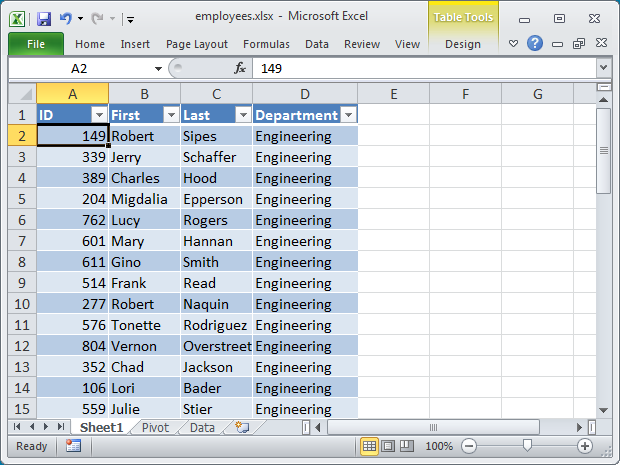Click the macro recording icon in status bar

point(74,446)
